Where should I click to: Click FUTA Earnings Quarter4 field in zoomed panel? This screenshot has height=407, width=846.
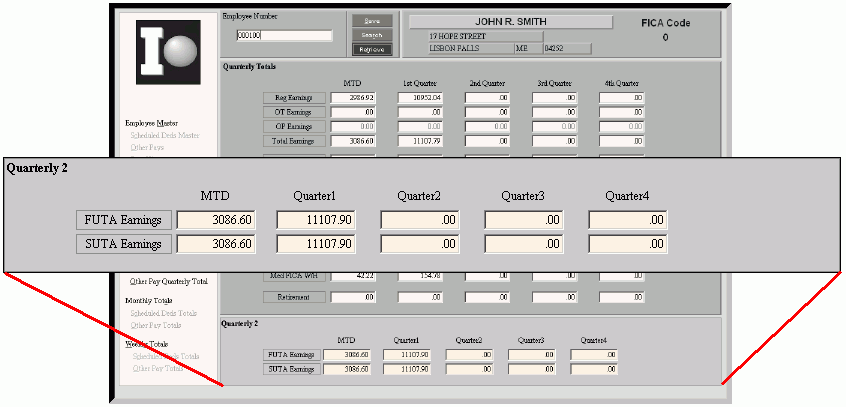(627, 220)
